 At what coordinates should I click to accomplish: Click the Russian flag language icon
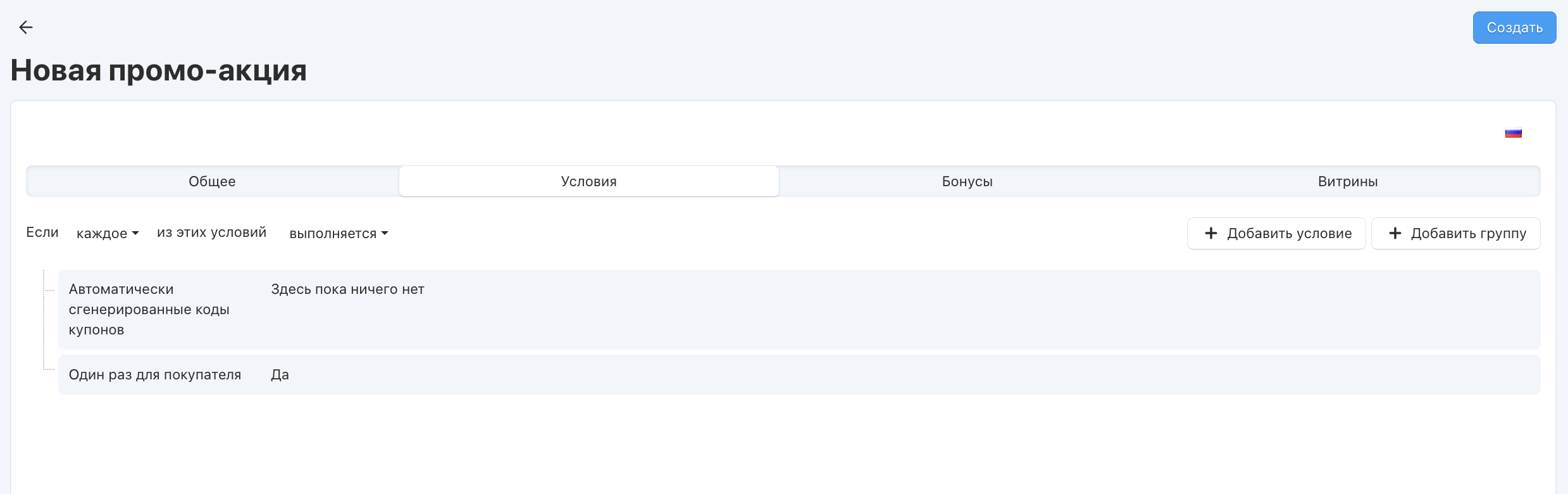[1513, 133]
